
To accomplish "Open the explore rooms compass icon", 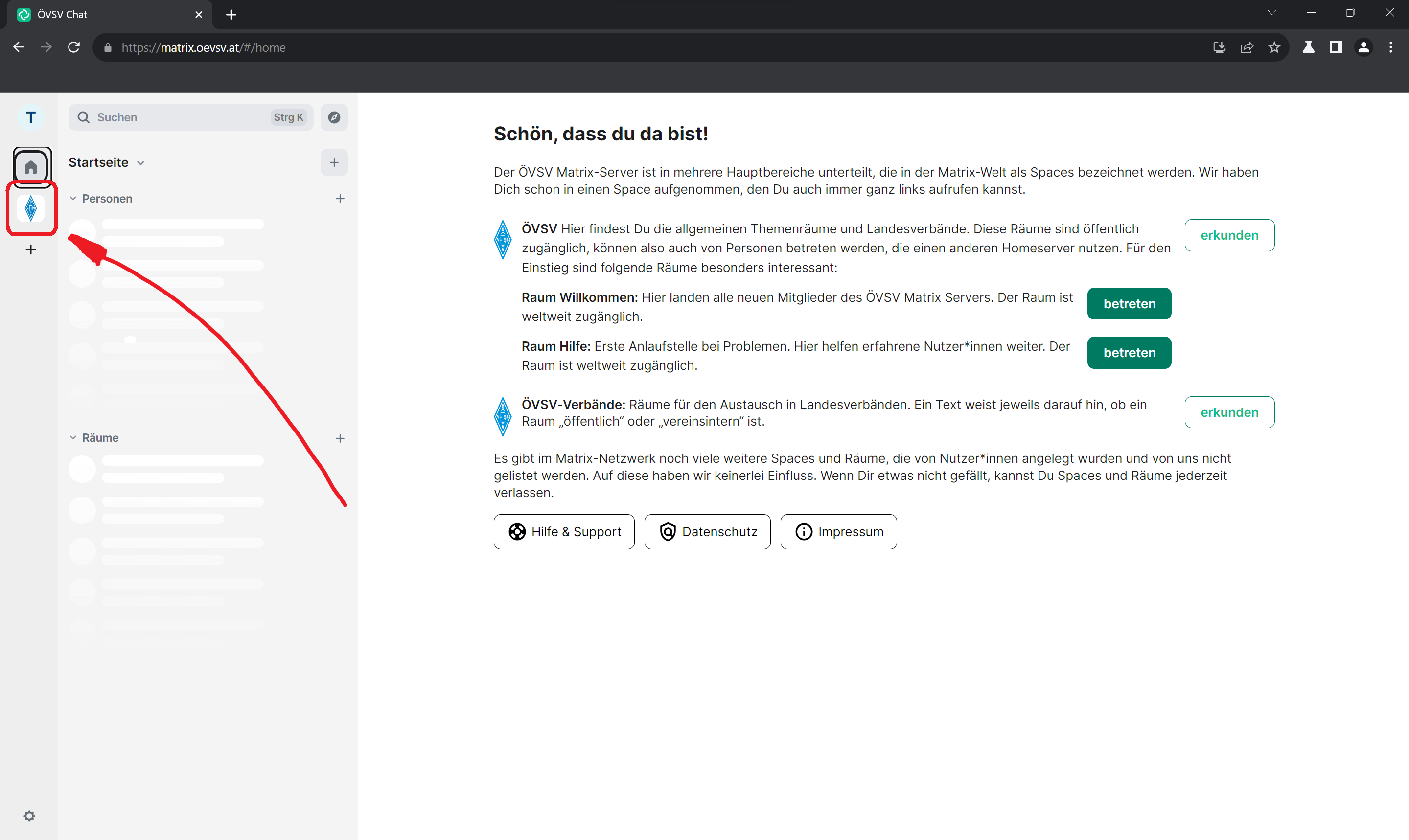I will click(334, 117).
